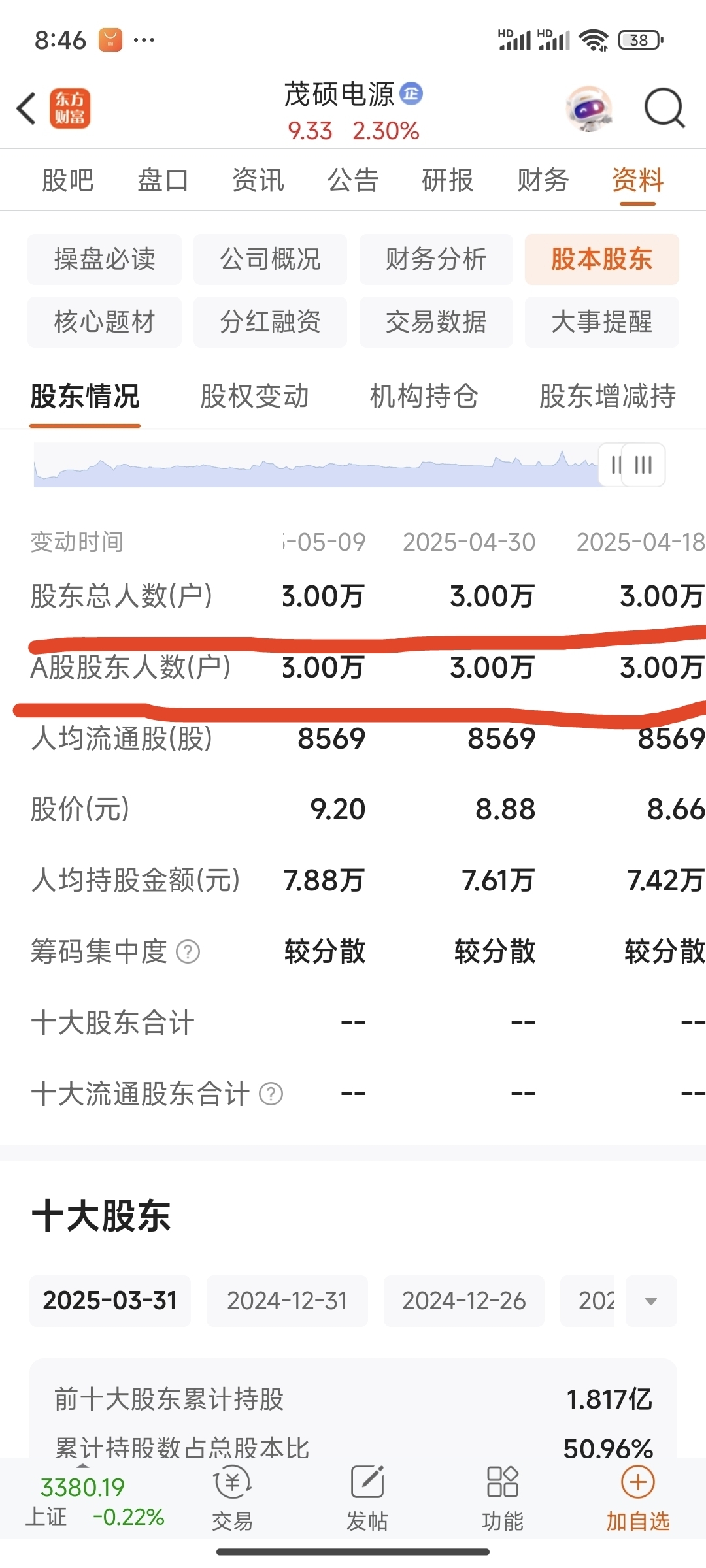Switch to the 财务 tab
Viewport: 706px width, 1568px height.
click(543, 180)
